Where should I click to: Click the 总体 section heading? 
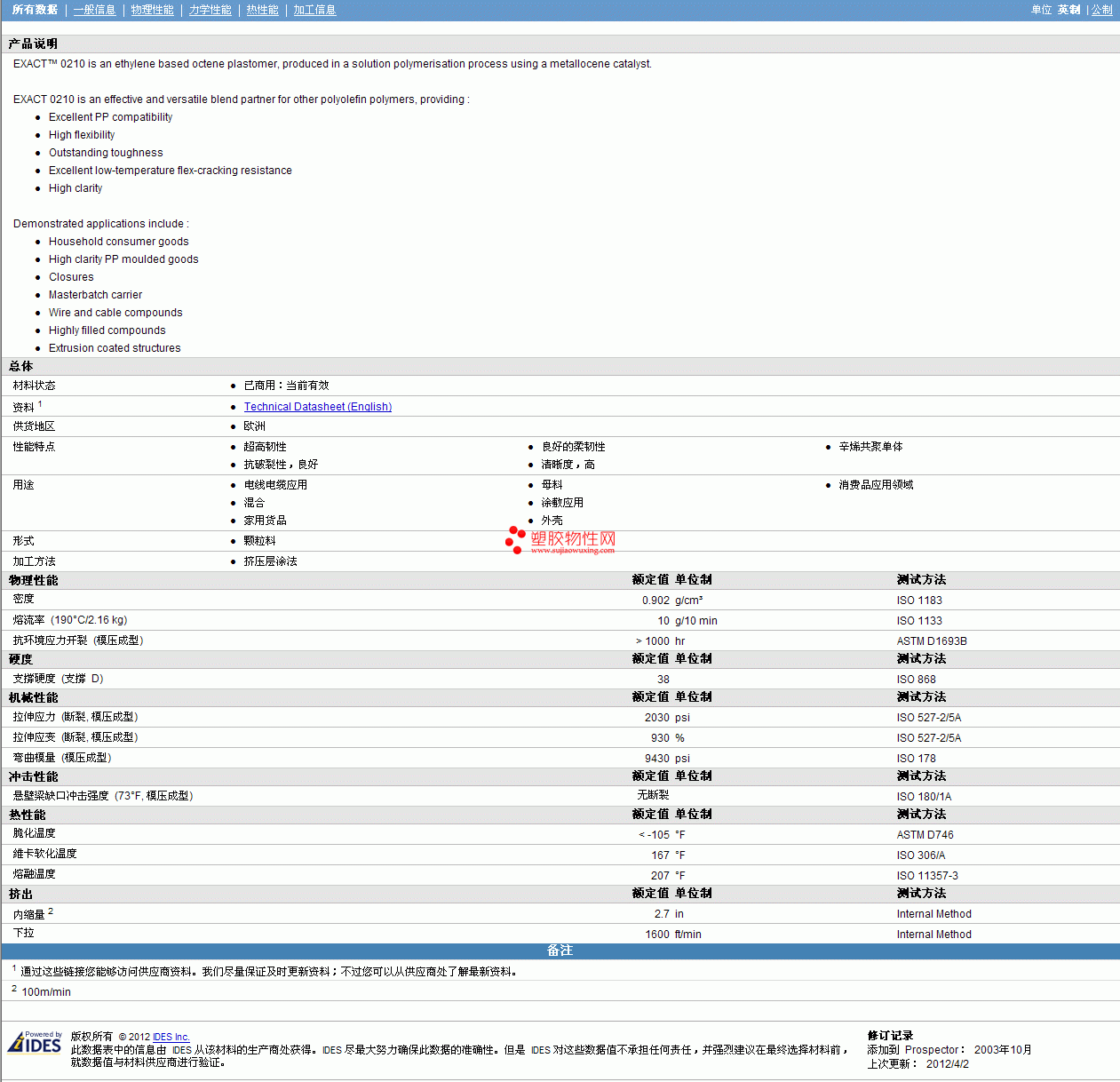(x=20, y=366)
